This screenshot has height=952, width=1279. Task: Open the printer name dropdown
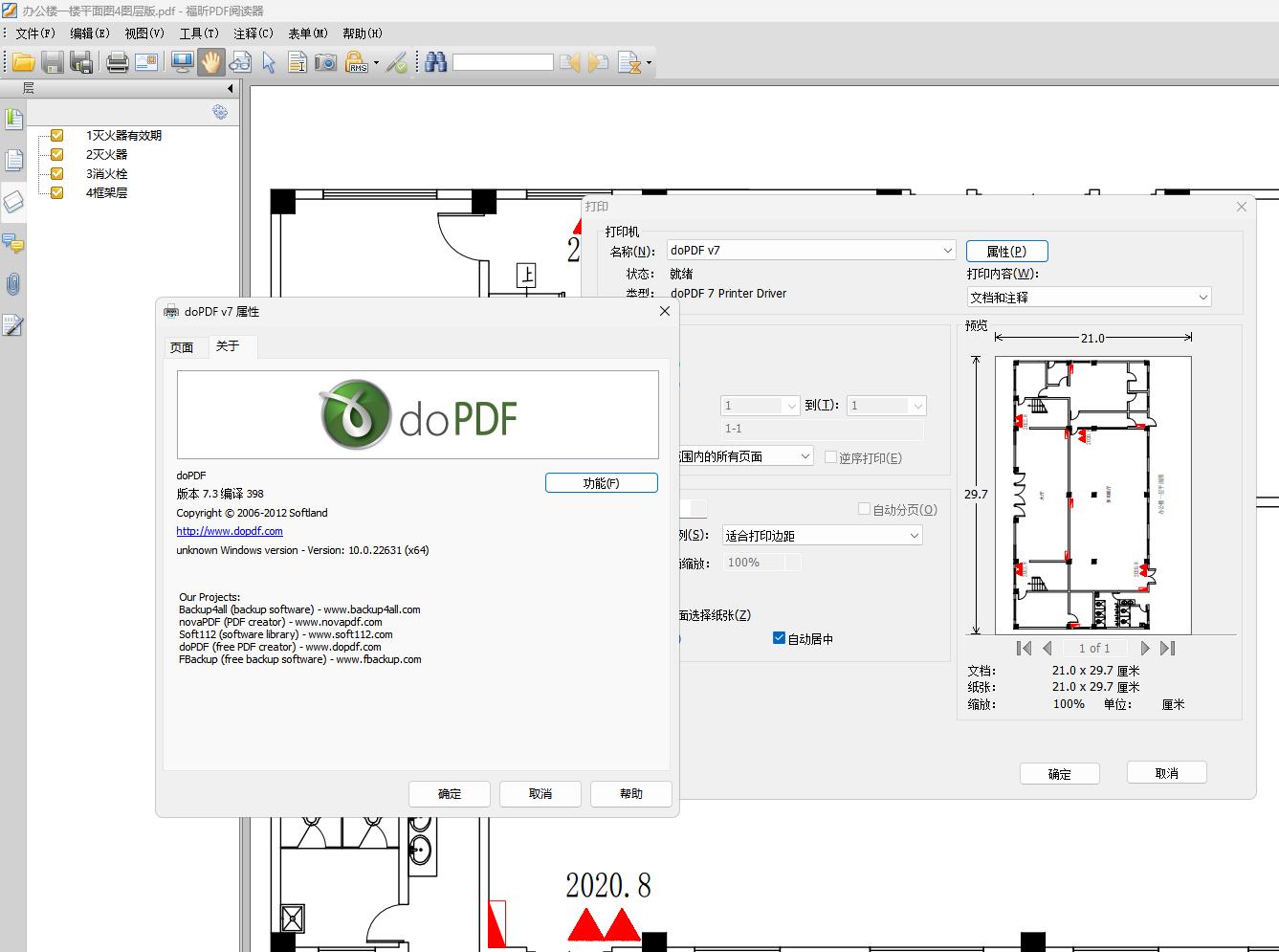[x=811, y=251]
